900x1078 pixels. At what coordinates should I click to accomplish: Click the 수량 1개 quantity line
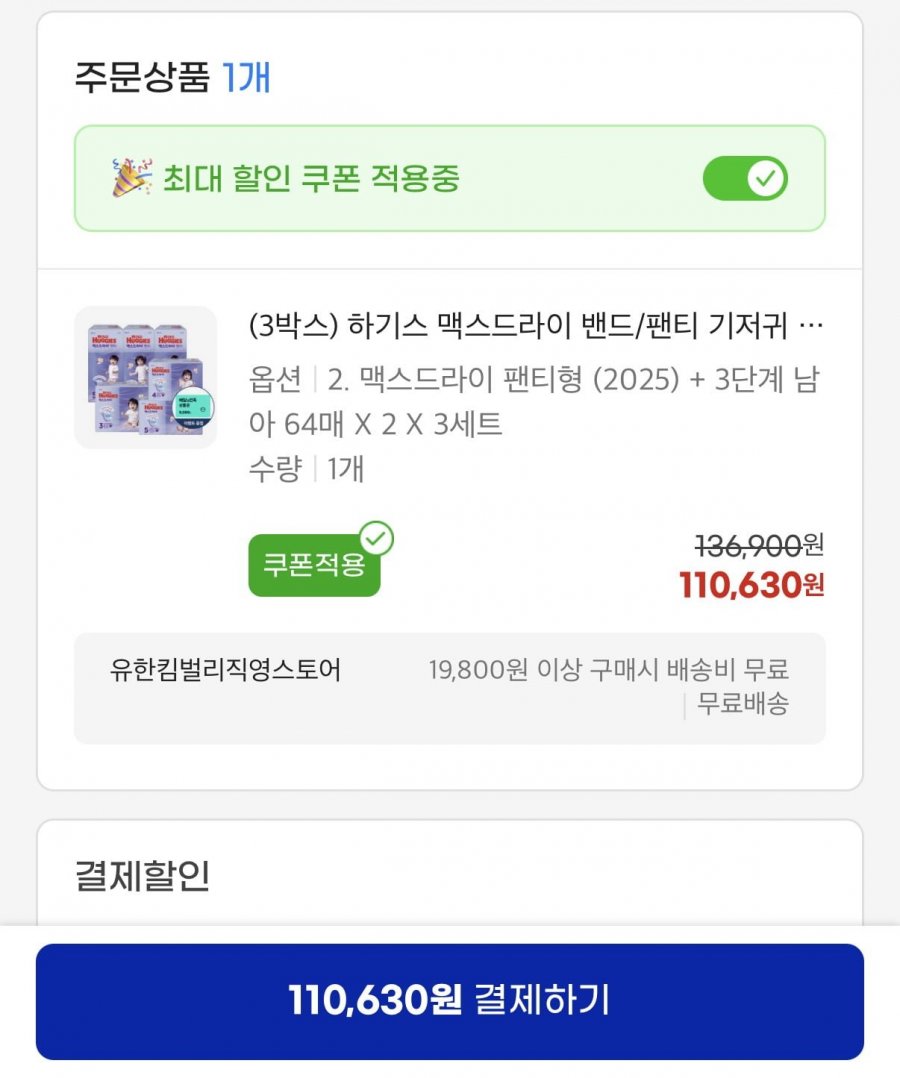(x=306, y=469)
